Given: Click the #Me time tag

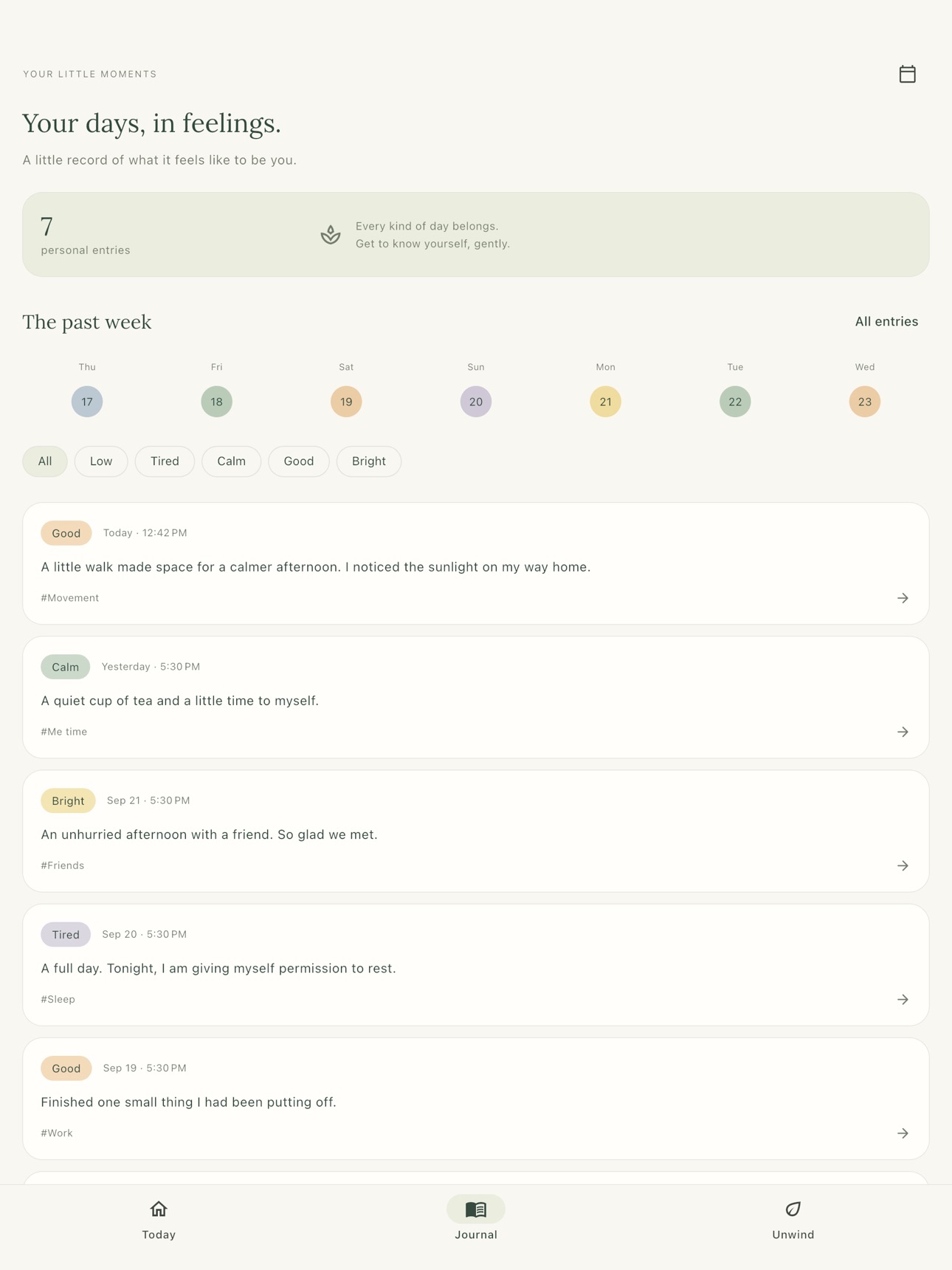Looking at the screenshot, I should (64, 732).
